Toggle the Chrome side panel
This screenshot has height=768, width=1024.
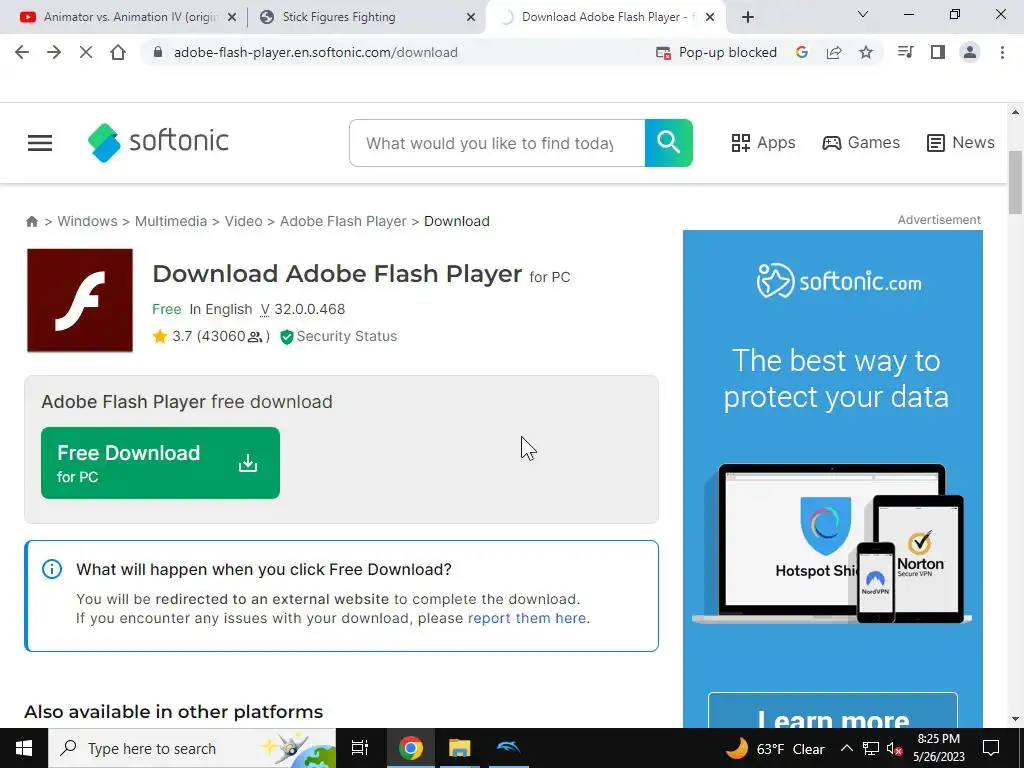[938, 52]
